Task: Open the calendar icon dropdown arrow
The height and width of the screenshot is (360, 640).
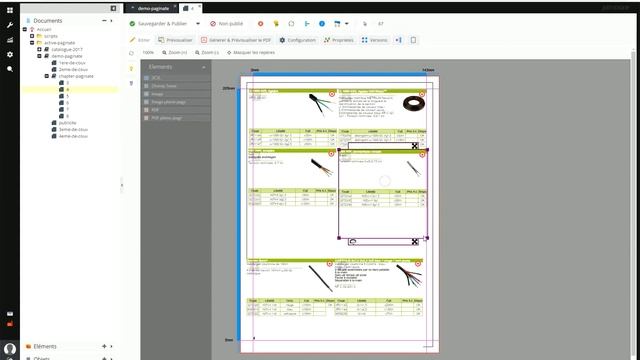Action: click(x=347, y=24)
